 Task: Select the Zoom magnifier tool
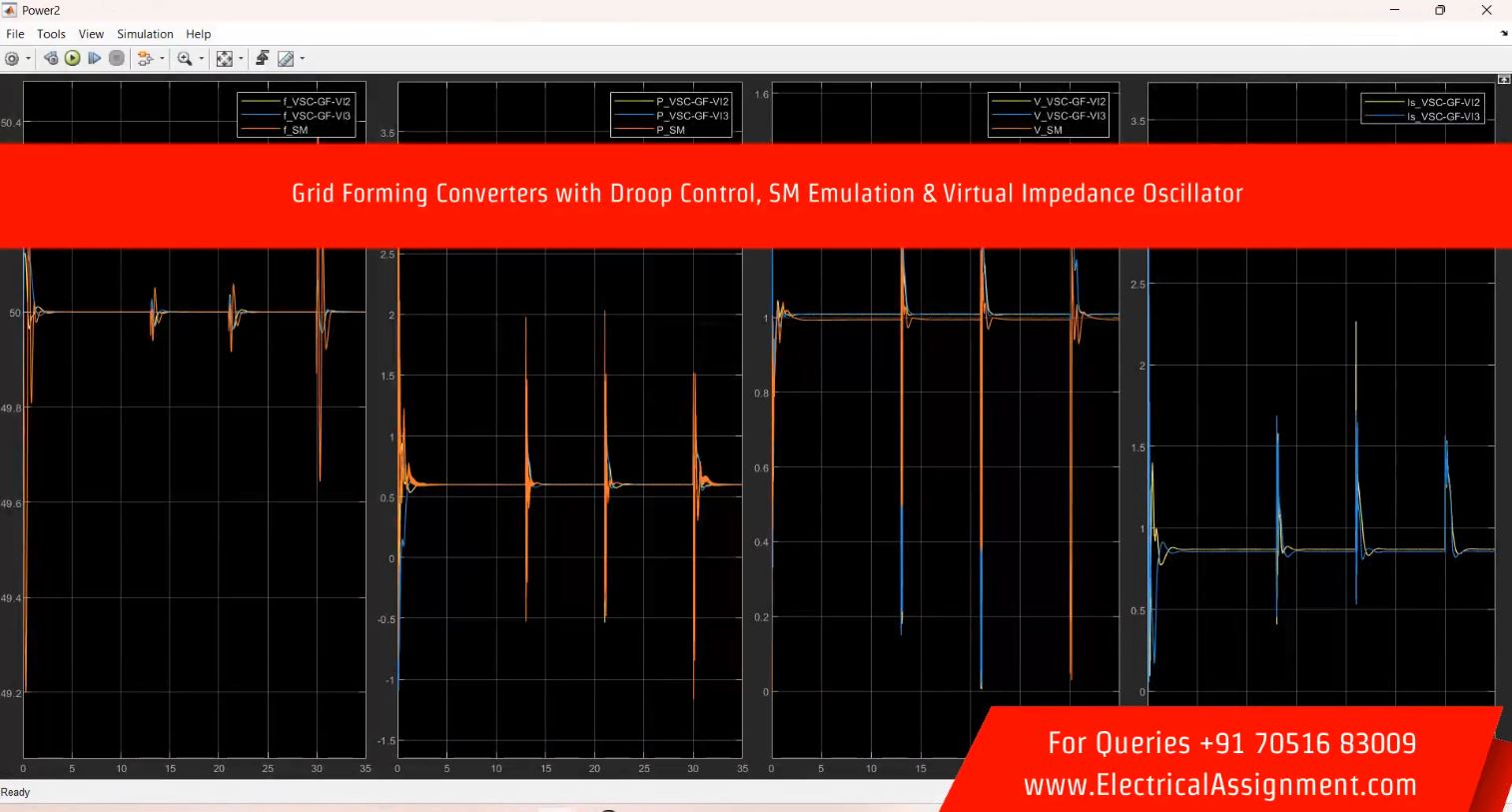pos(184,59)
